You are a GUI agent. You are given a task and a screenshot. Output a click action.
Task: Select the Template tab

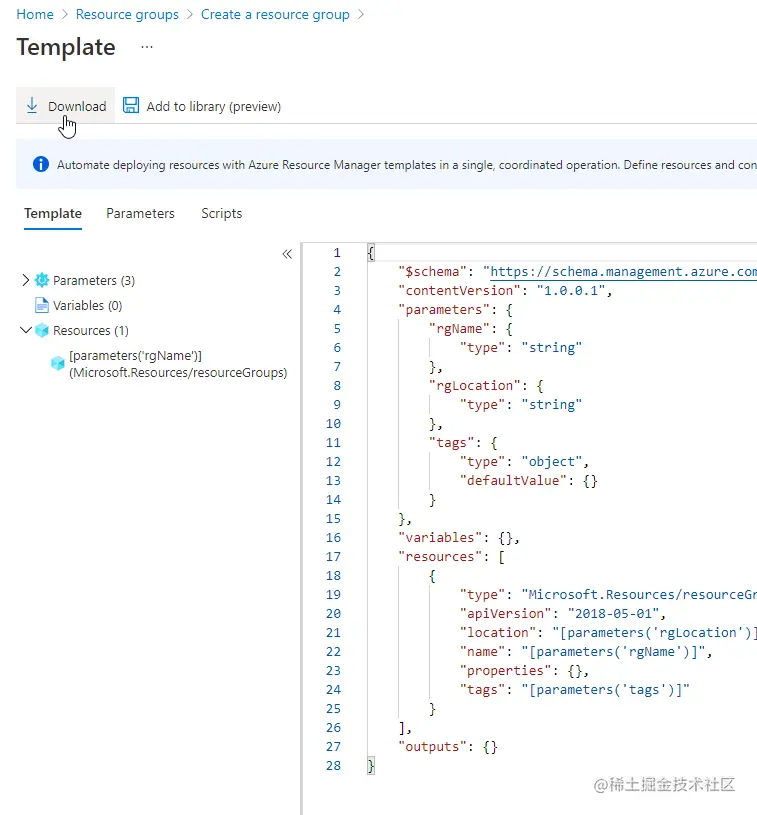[53, 213]
